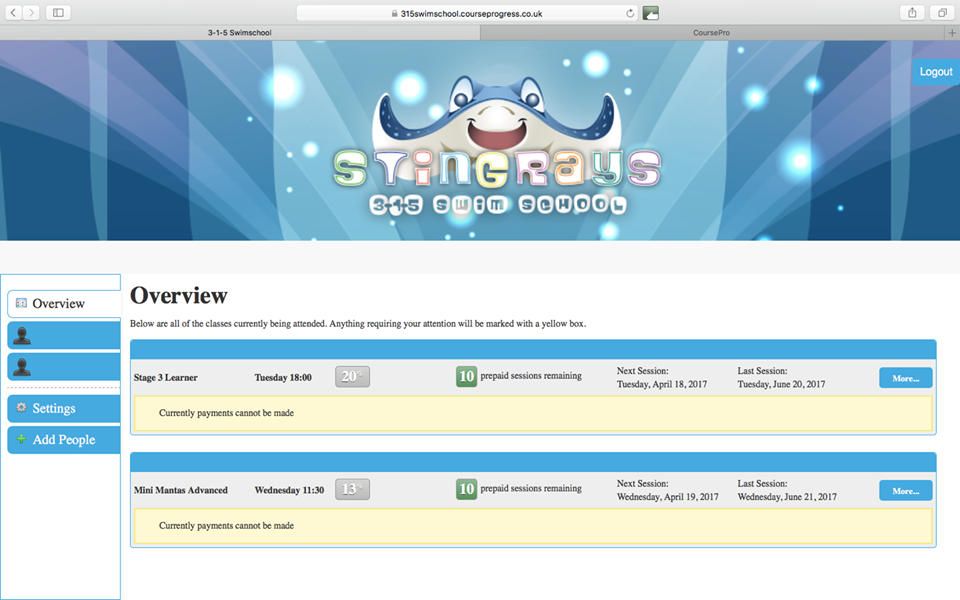Click More for Stage 3 Learner class

click(x=906, y=378)
